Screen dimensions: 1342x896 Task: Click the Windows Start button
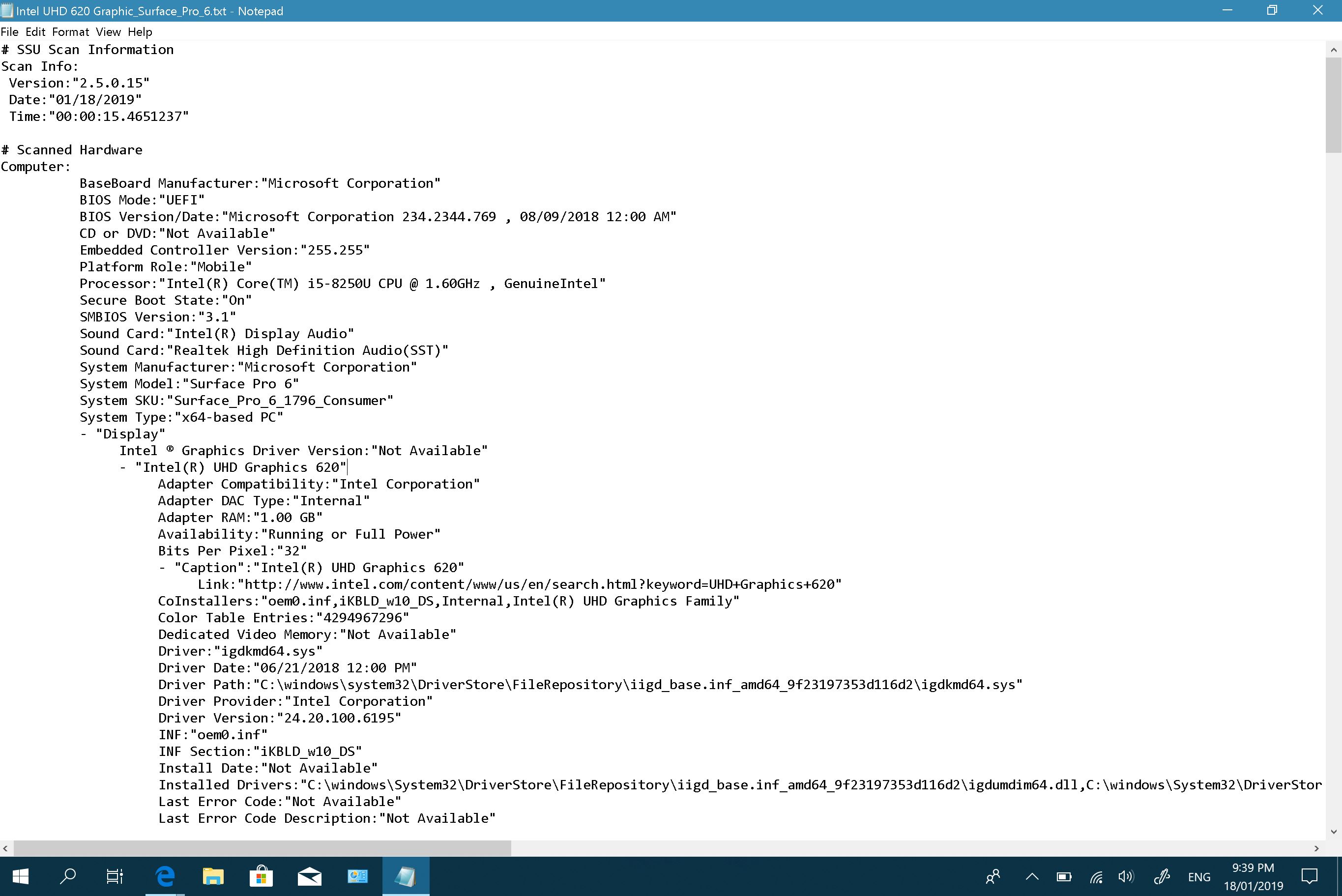click(21, 876)
